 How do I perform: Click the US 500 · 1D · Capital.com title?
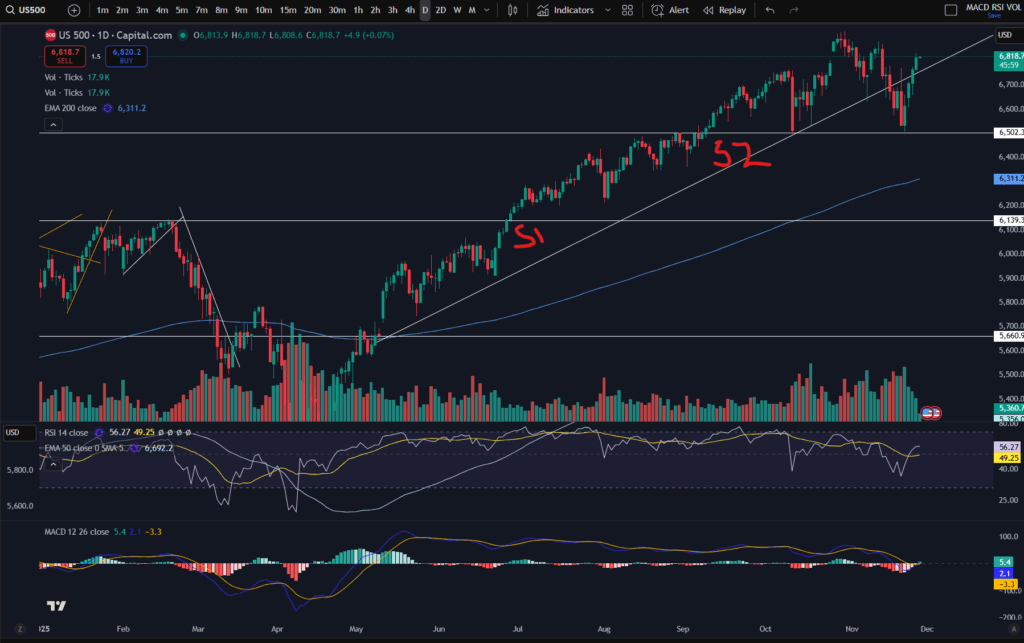pos(116,35)
